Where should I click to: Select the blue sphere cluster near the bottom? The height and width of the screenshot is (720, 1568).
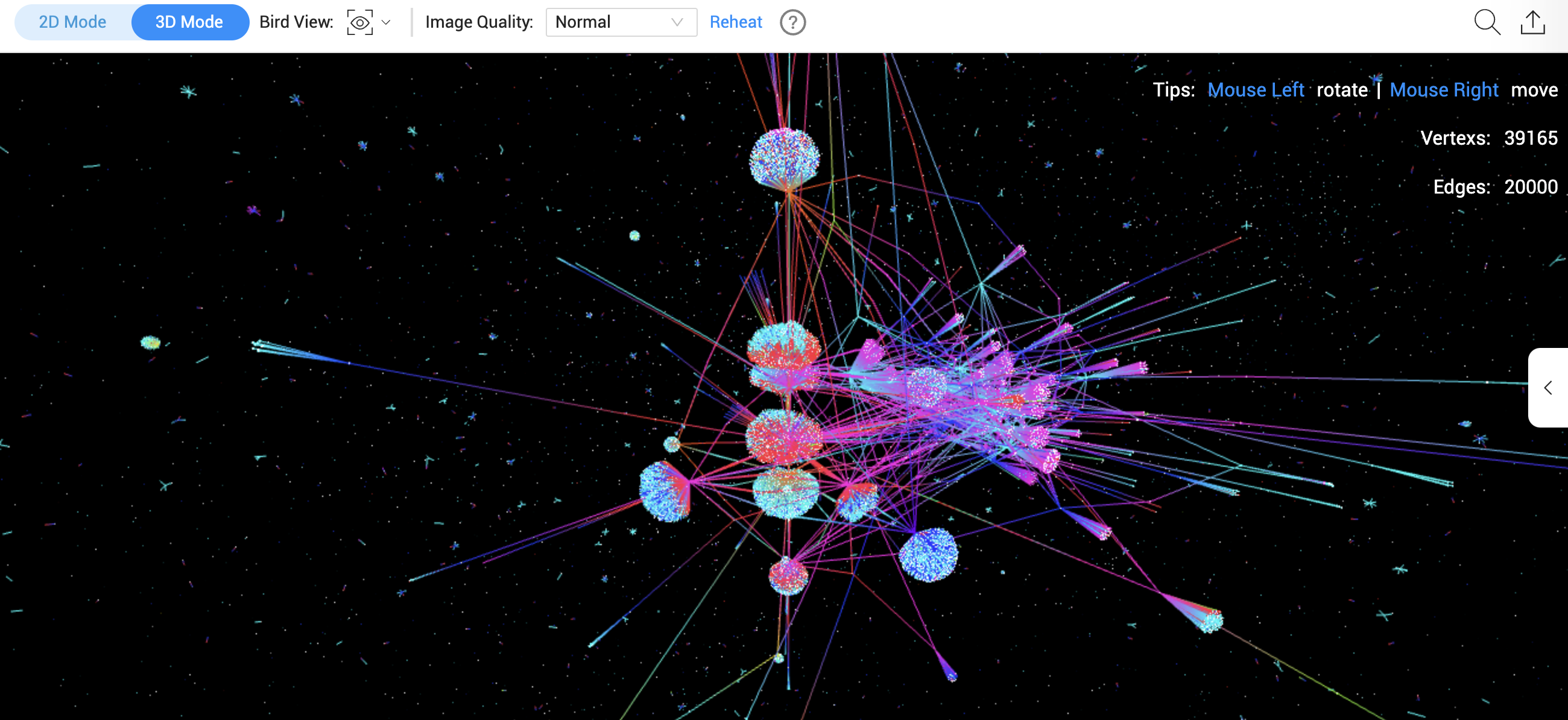point(928,555)
